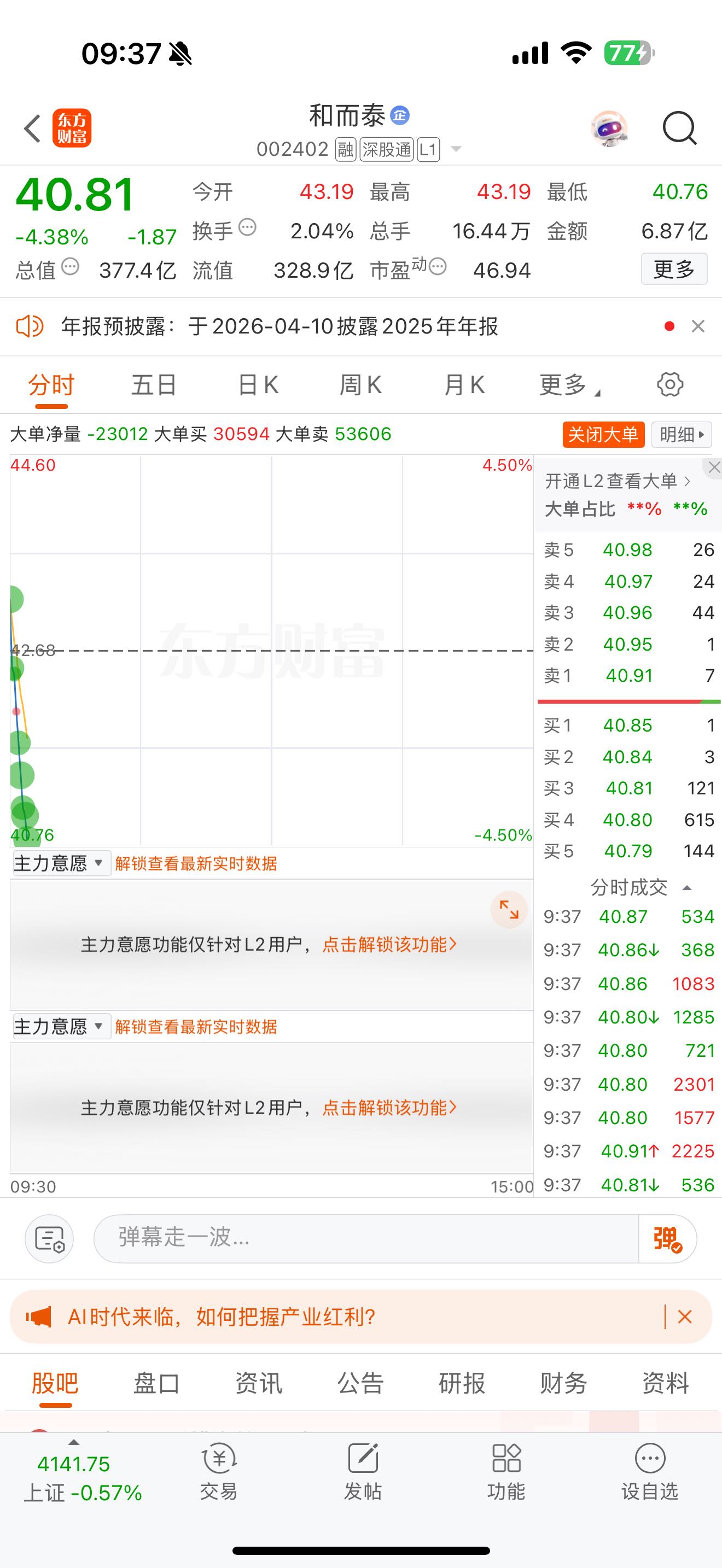
Task: Expand the stock code dropdown triangle
Action: point(456,149)
